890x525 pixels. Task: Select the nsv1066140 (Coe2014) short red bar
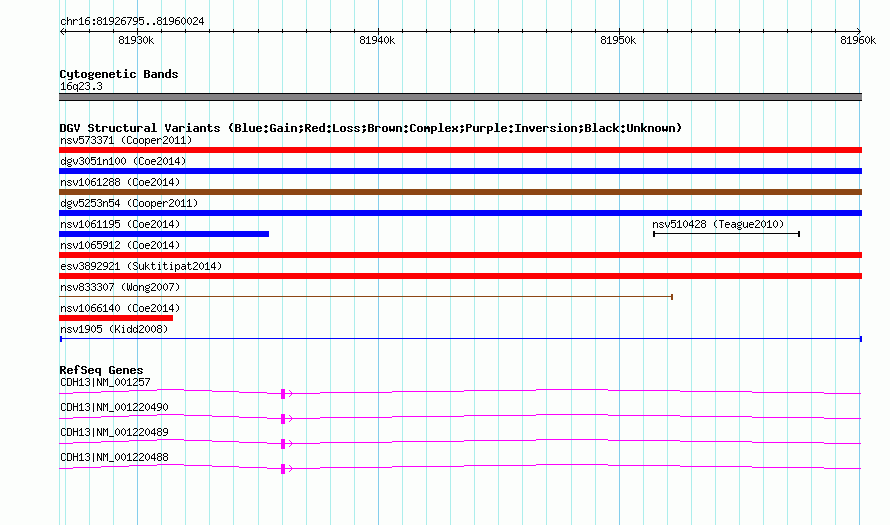pos(116,318)
